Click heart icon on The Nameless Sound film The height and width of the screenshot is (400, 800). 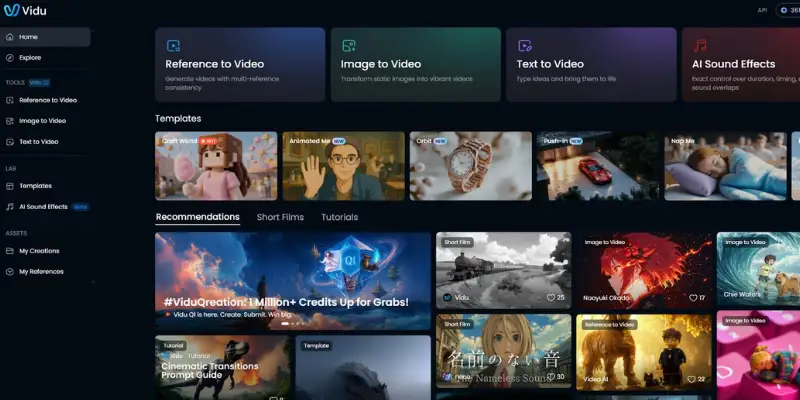[551, 378]
